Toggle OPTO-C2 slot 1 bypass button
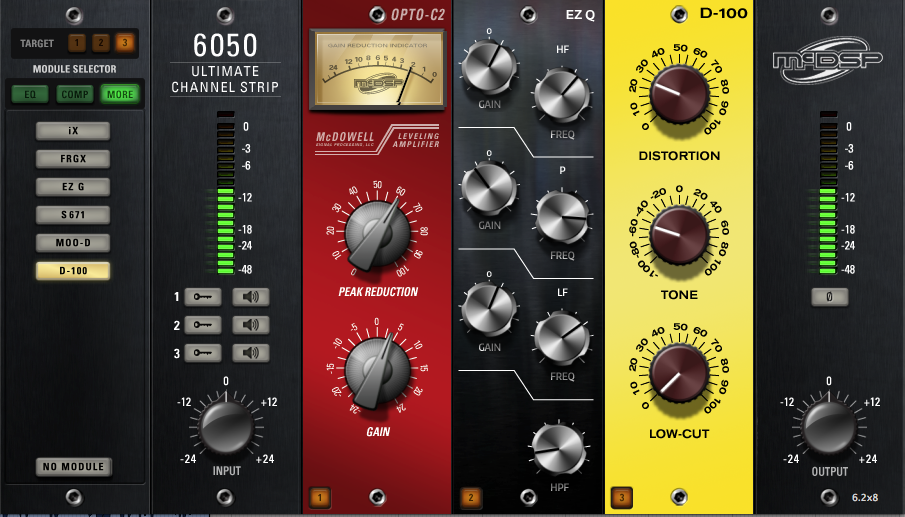 (x=320, y=497)
